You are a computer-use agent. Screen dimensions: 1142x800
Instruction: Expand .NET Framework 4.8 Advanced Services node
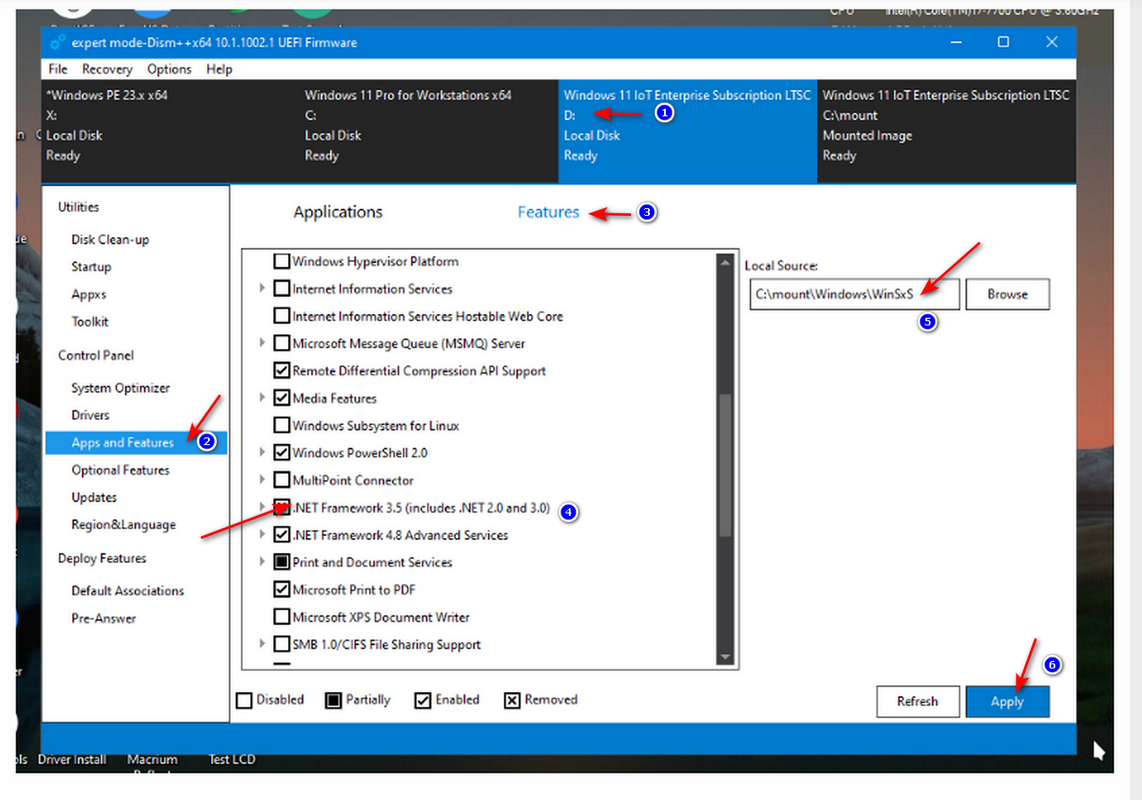pos(261,535)
